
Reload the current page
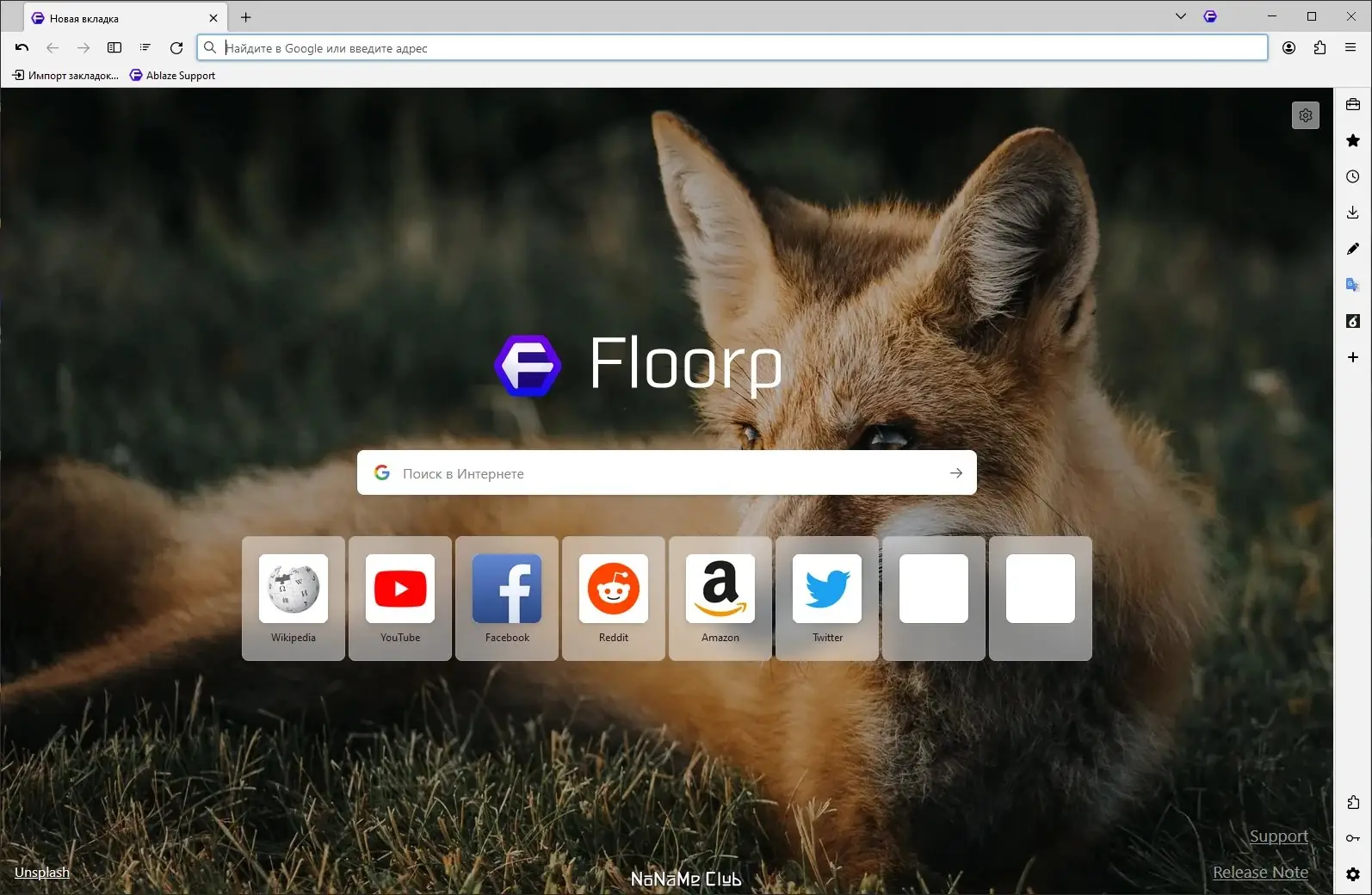(x=176, y=48)
